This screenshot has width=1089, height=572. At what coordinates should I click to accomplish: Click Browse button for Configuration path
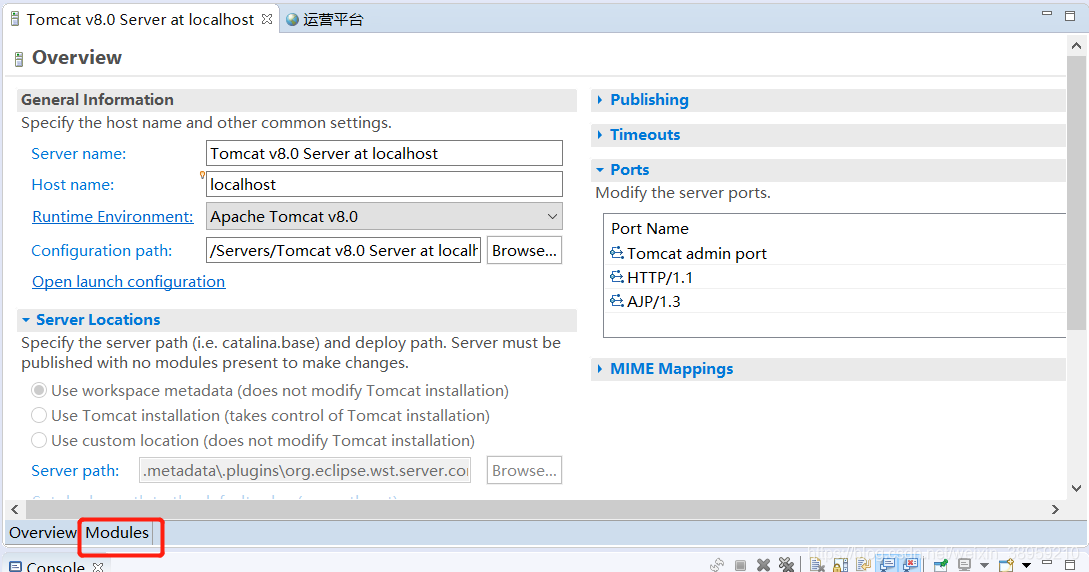[x=524, y=251]
